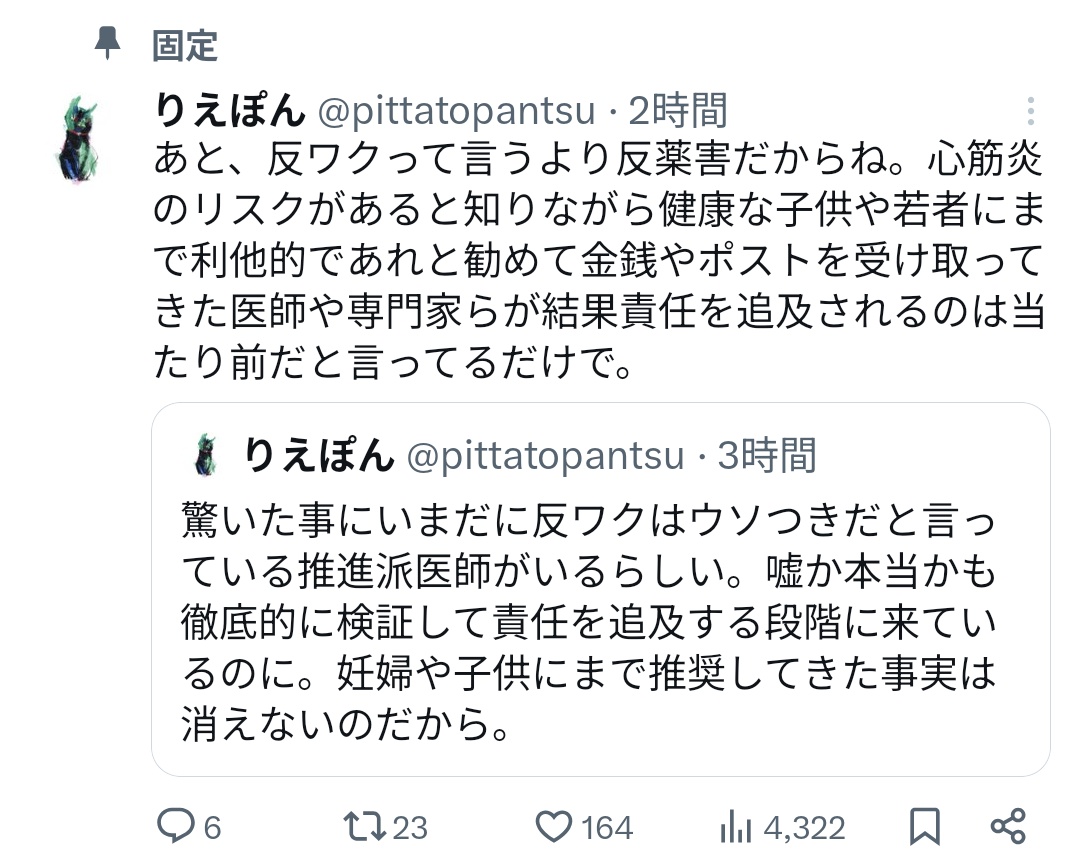Click @pittatopantsu handle on the main post
Image resolution: width=1080 pixels, height=864 pixels.
pos(456,111)
